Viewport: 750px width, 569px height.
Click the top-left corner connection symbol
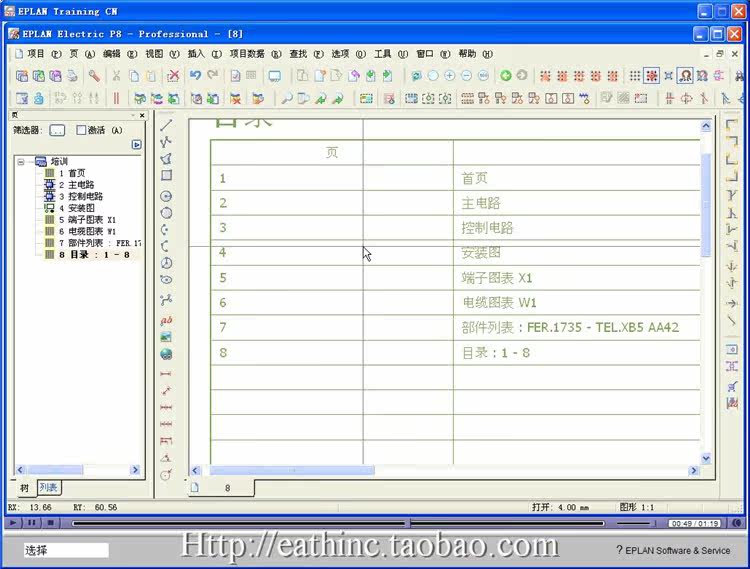pyautogui.click(x=731, y=125)
